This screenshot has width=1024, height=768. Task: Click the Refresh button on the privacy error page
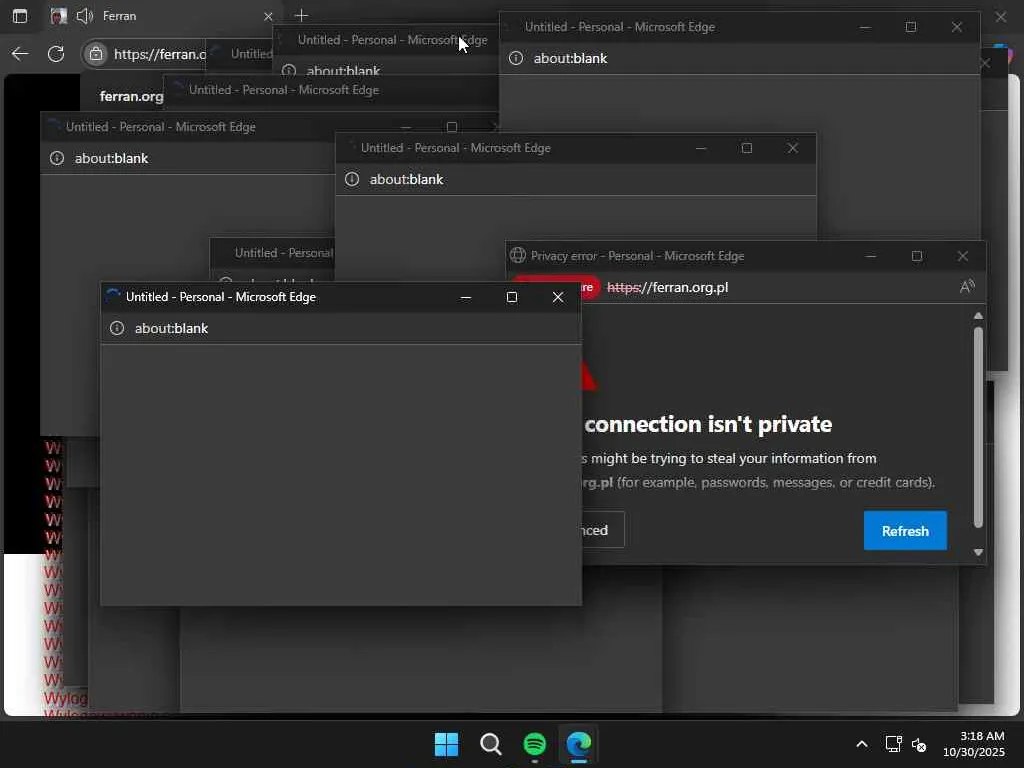(x=904, y=531)
